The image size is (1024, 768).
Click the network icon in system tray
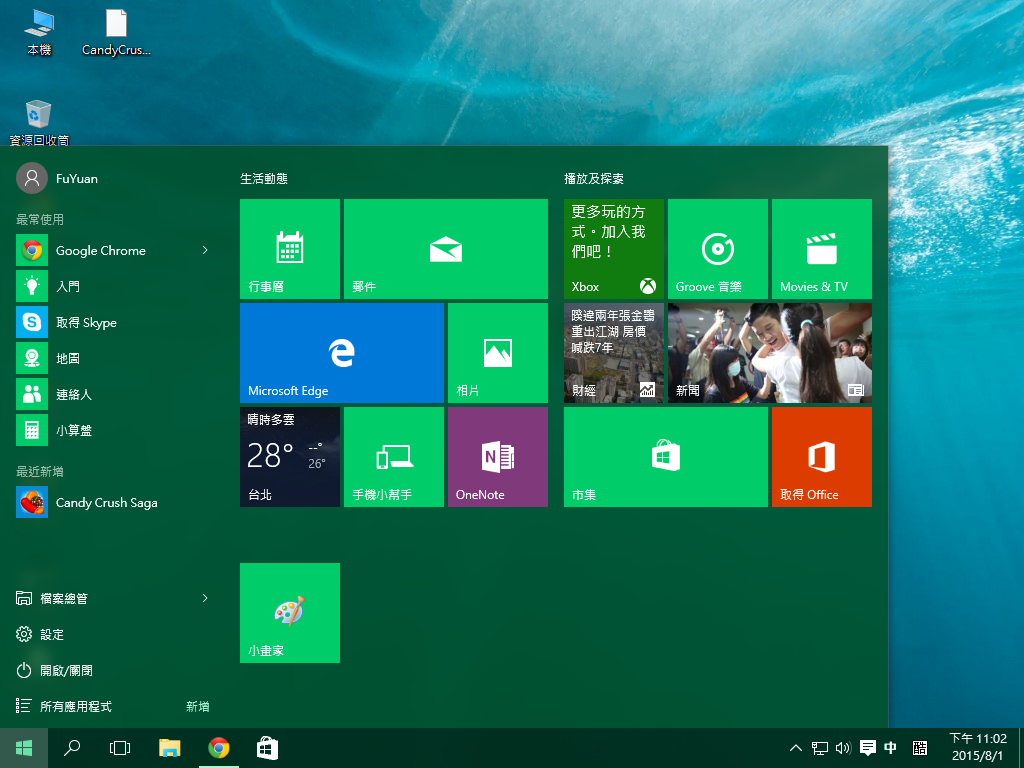click(x=820, y=748)
